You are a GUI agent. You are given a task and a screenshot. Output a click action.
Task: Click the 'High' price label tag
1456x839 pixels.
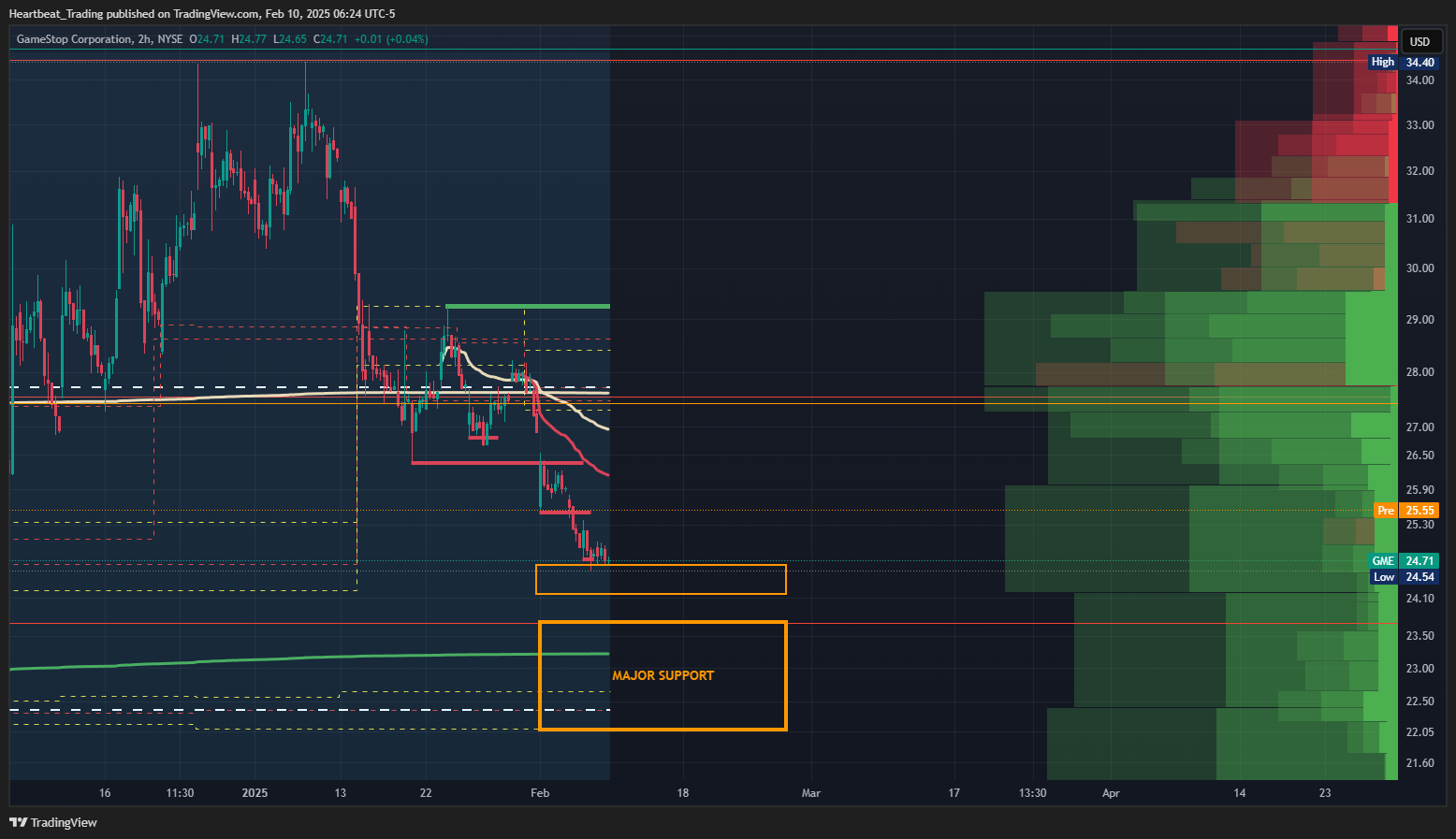point(1382,62)
